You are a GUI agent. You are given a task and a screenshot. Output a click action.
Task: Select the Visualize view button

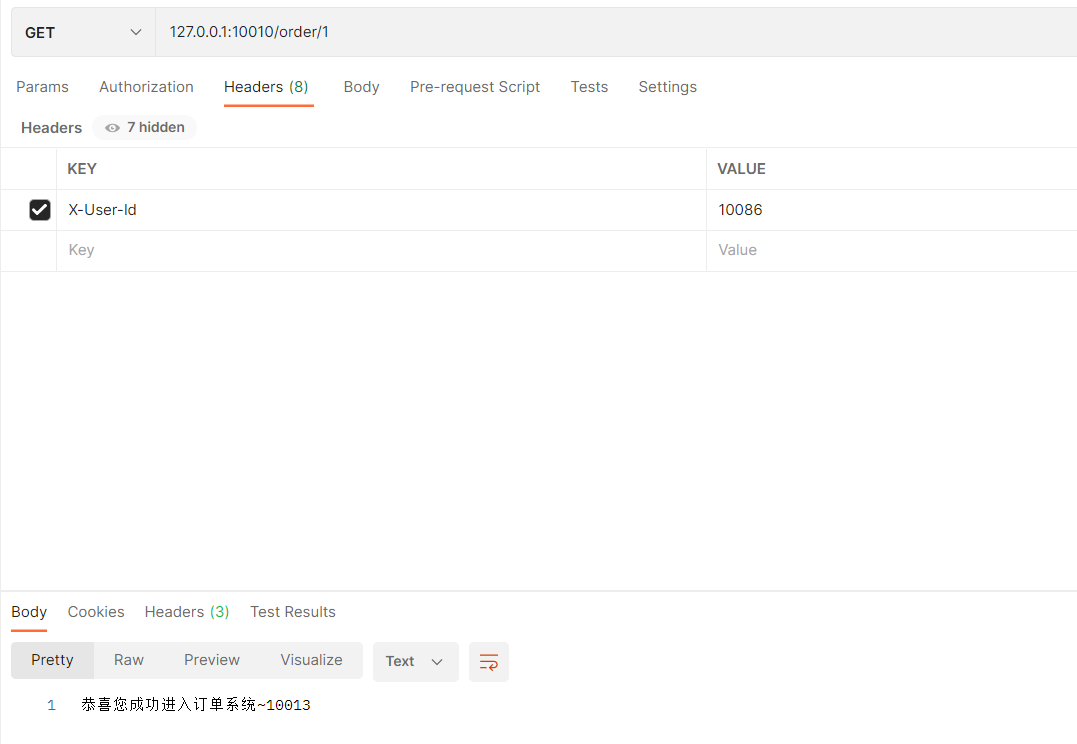[x=311, y=660]
